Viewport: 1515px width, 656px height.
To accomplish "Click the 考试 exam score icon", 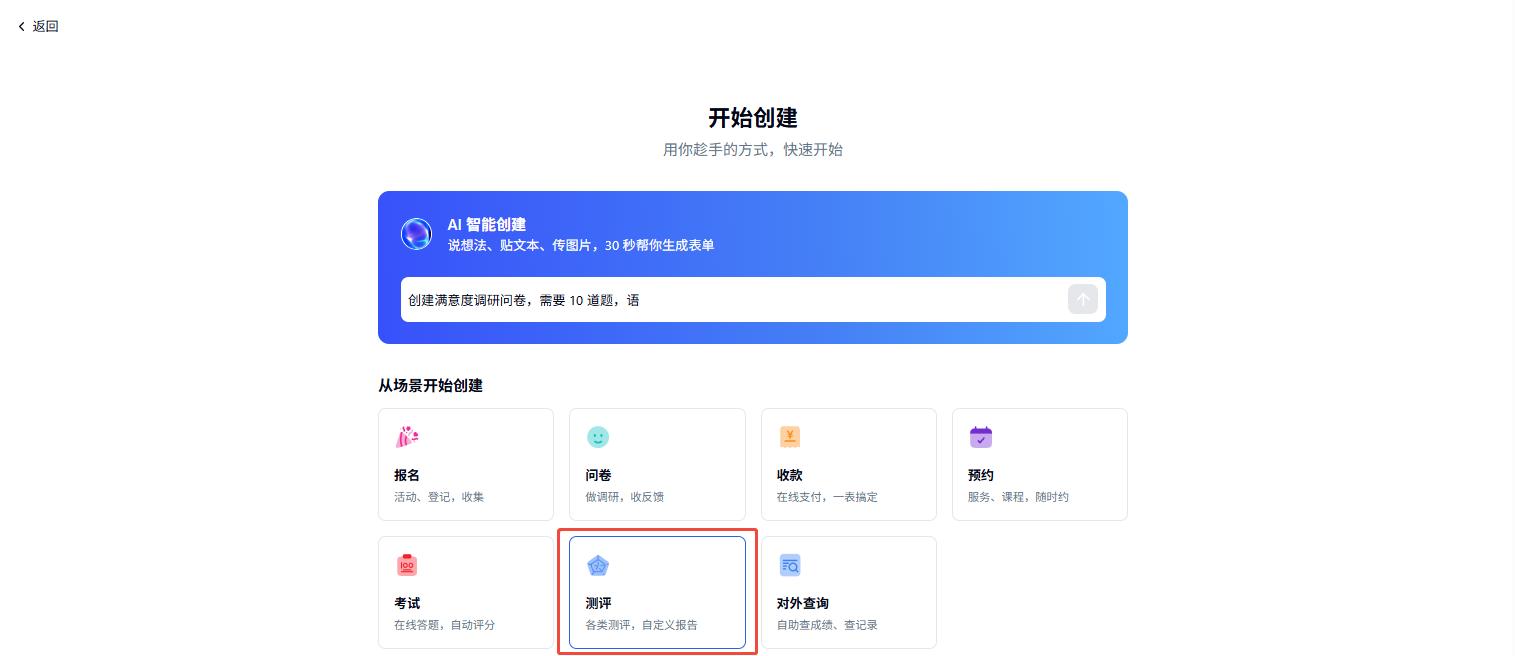I will point(407,565).
